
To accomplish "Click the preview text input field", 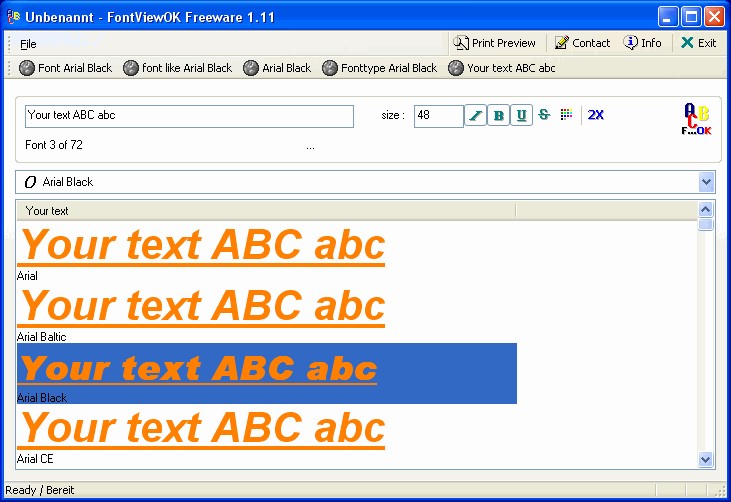I will point(189,116).
